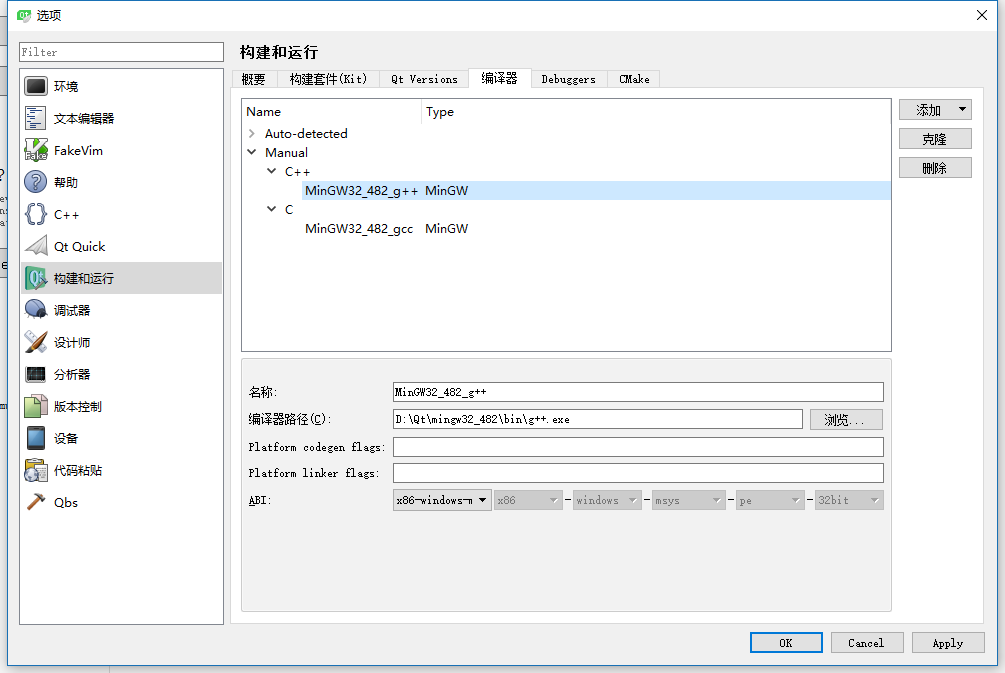Close the 选项 dialog

[x=981, y=15]
